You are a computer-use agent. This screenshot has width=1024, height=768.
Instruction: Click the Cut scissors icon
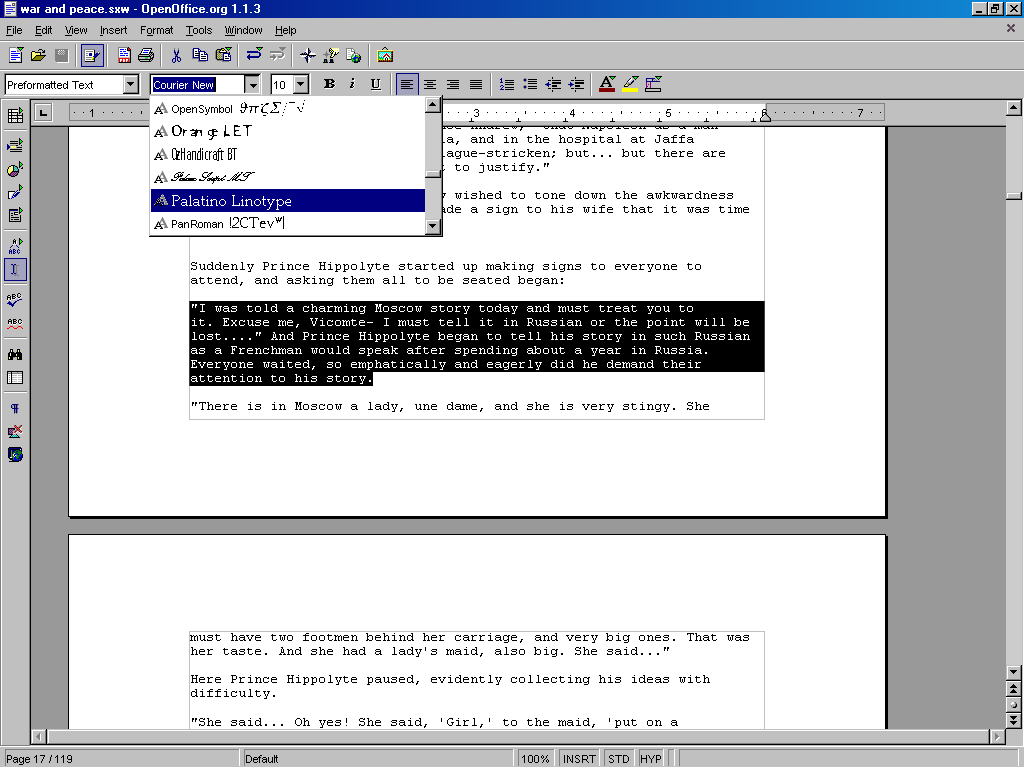[x=176, y=55]
